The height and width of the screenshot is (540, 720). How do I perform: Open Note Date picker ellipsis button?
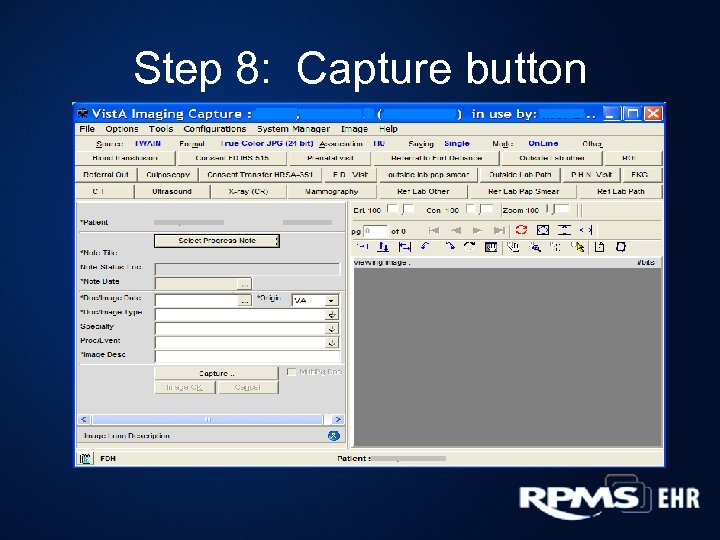[x=245, y=284]
